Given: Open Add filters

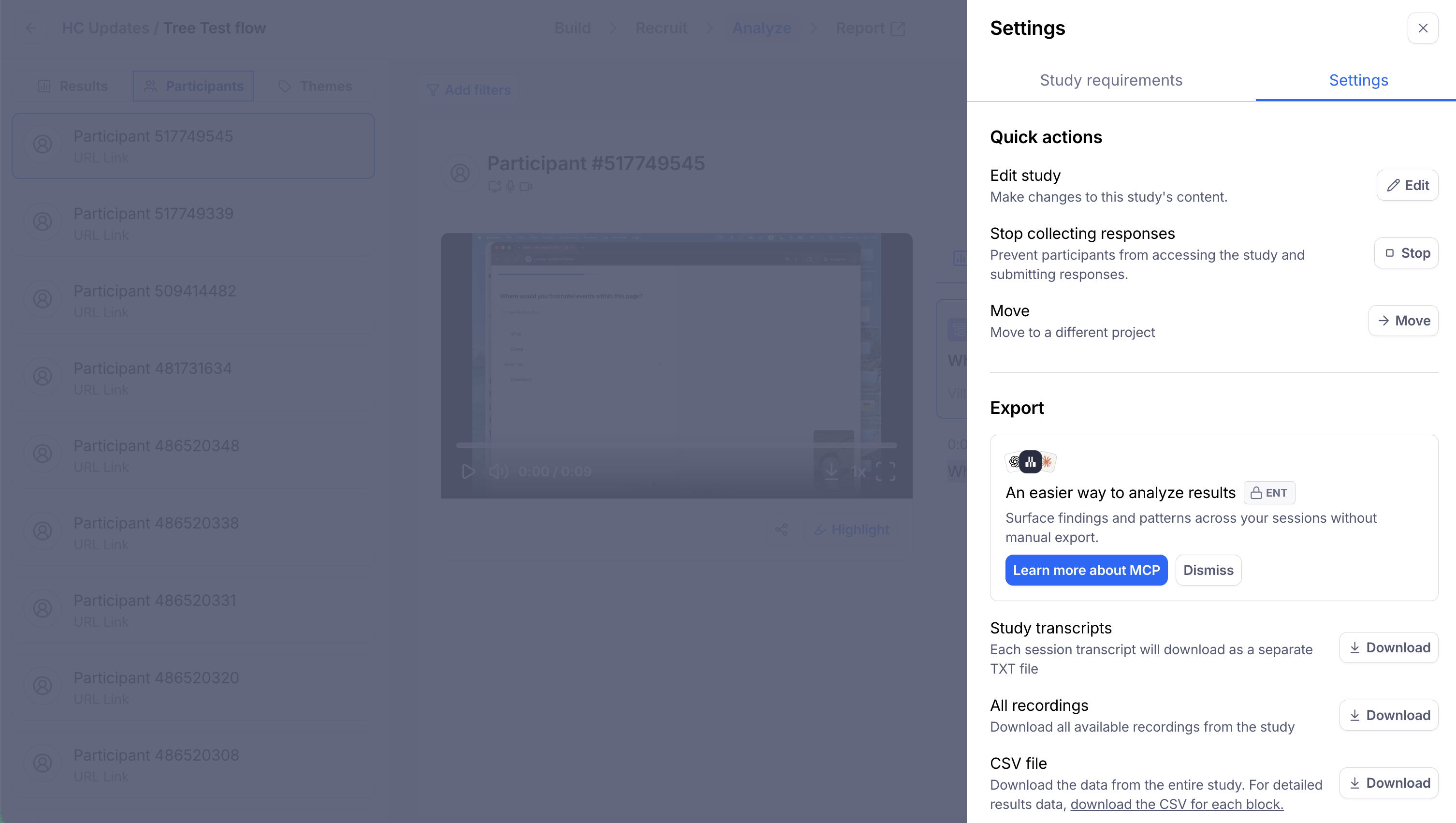Looking at the screenshot, I should [x=468, y=90].
